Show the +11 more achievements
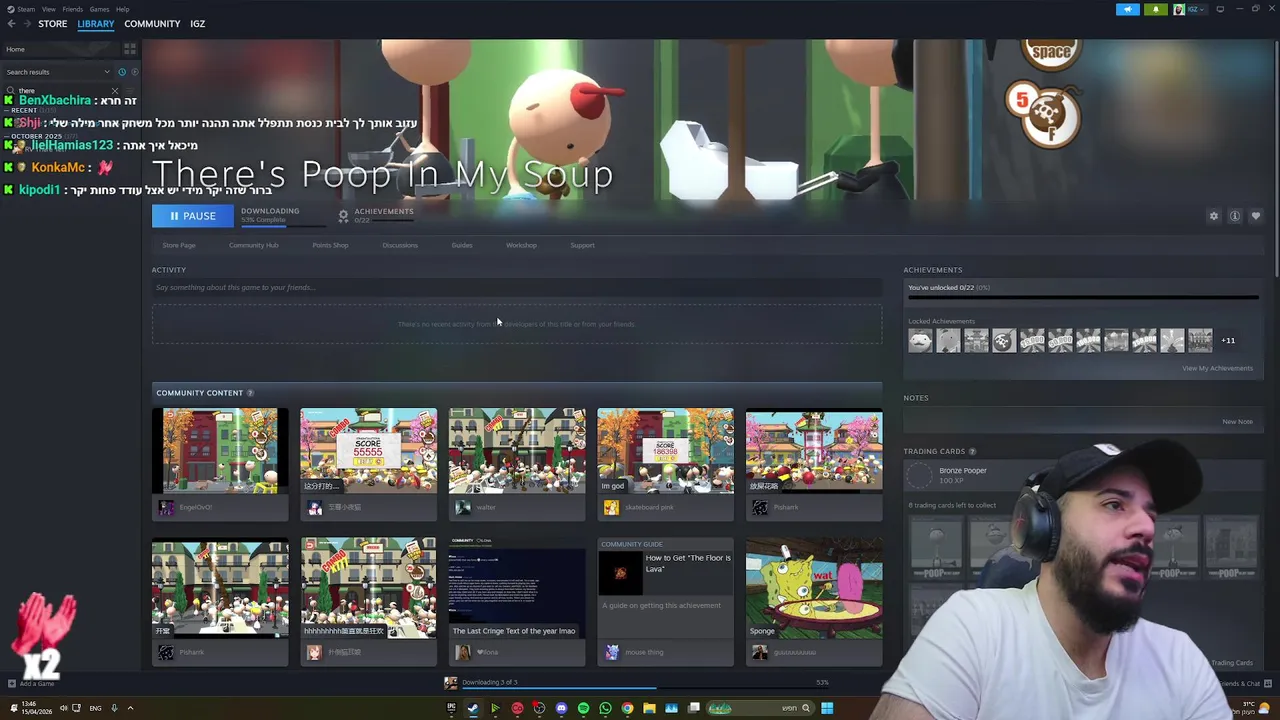Image resolution: width=1280 pixels, height=720 pixels. [x=1228, y=341]
